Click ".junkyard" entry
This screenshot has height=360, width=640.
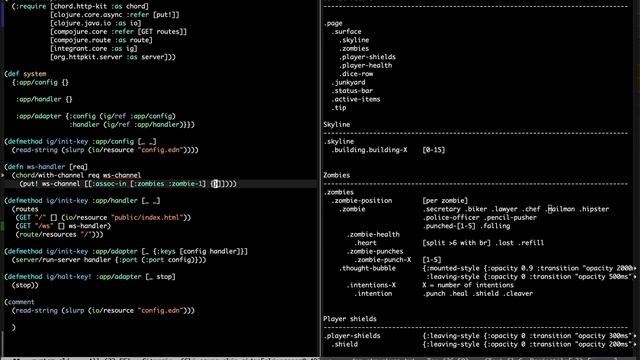click(348, 82)
